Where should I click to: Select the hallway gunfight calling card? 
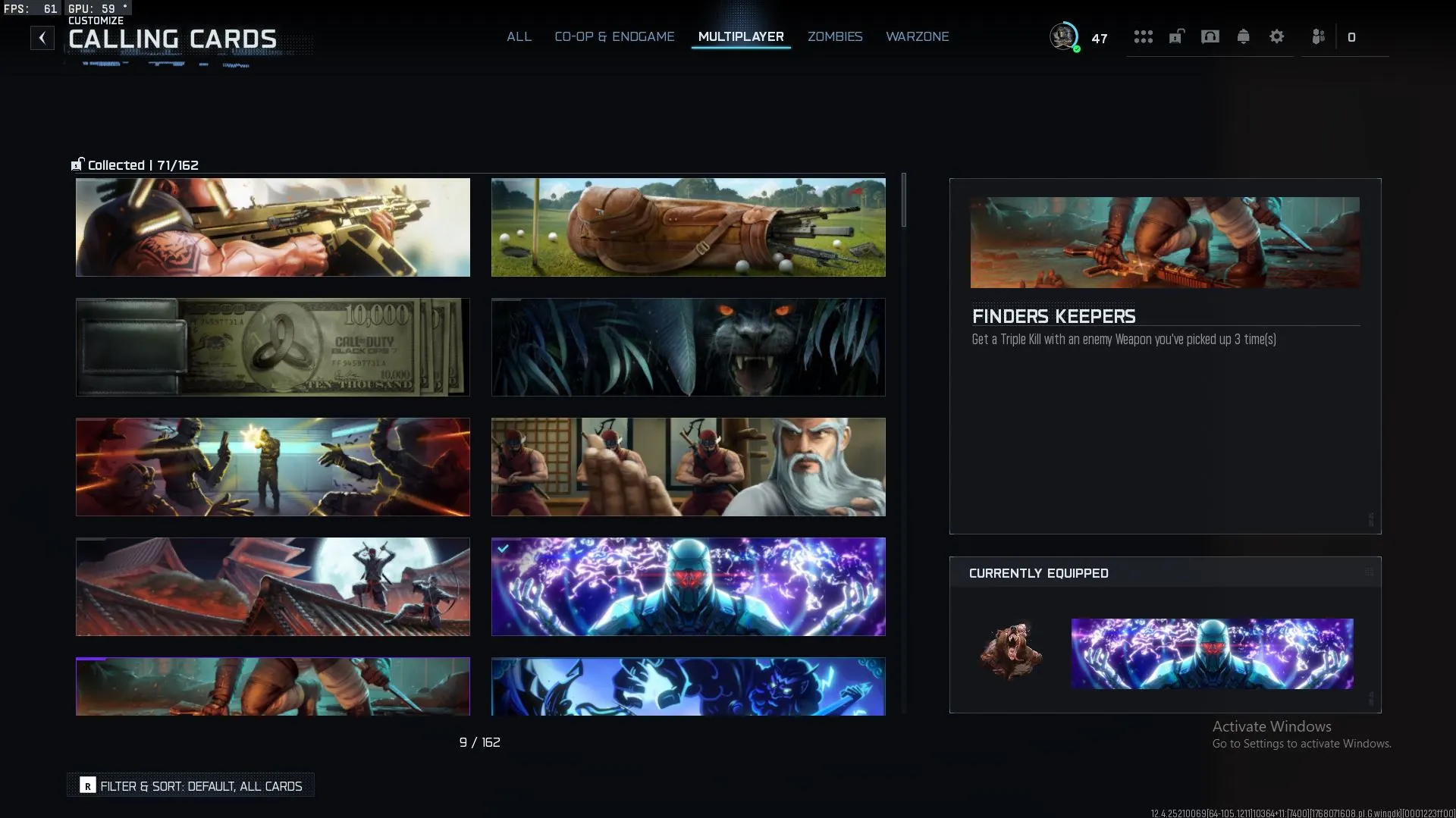[273, 467]
